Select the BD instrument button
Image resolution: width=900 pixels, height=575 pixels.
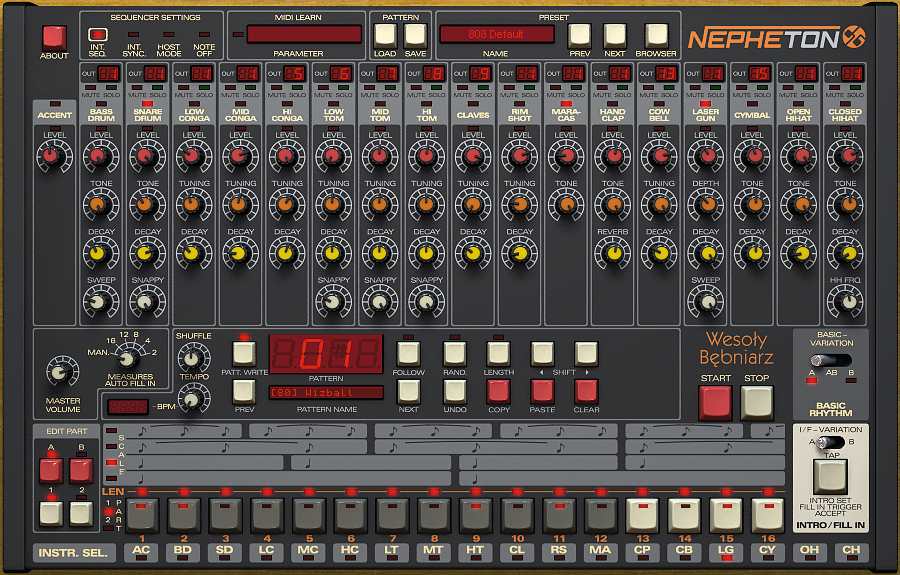point(183,551)
